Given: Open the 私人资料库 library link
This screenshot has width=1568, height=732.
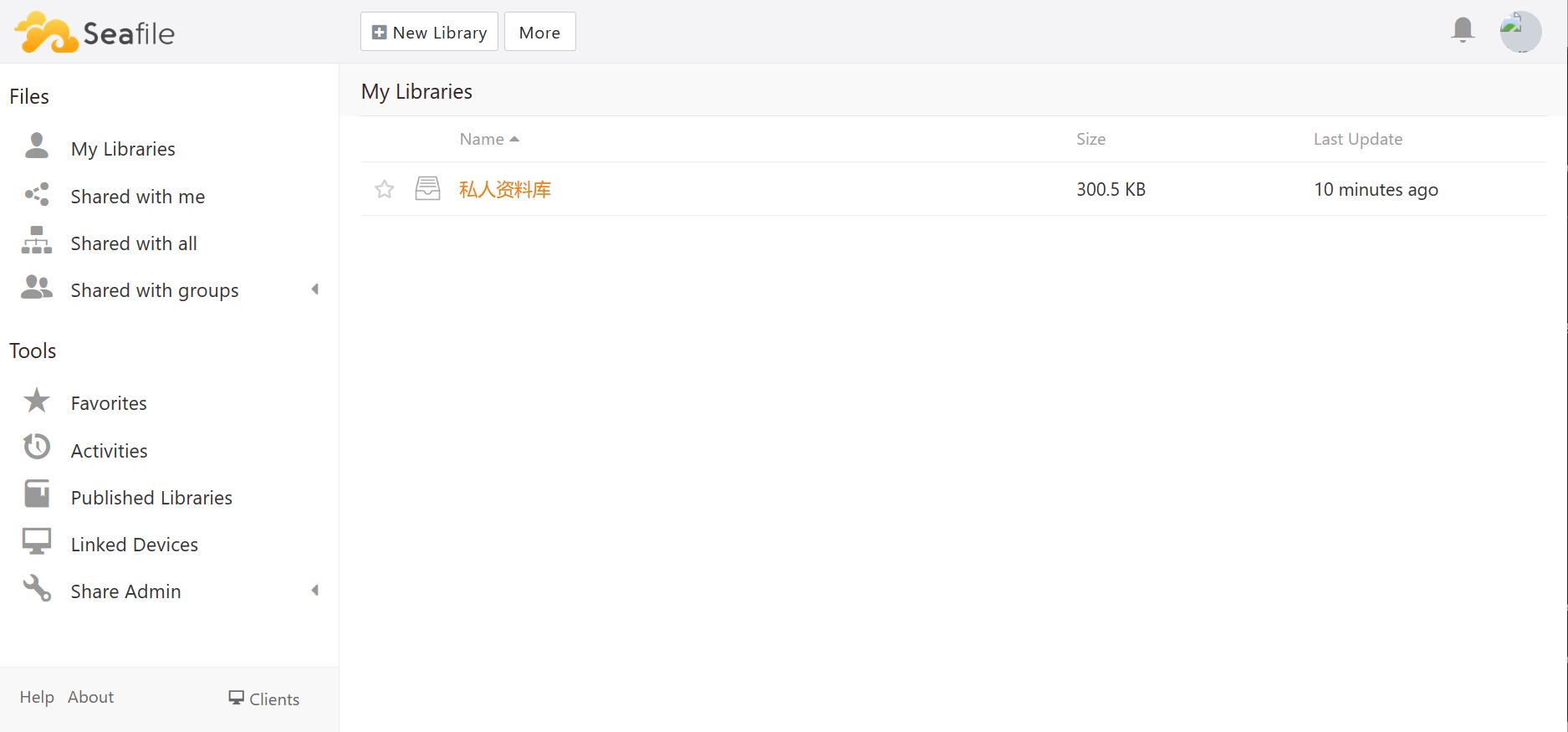Looking at the screenshot, I should tap(505, 190).
